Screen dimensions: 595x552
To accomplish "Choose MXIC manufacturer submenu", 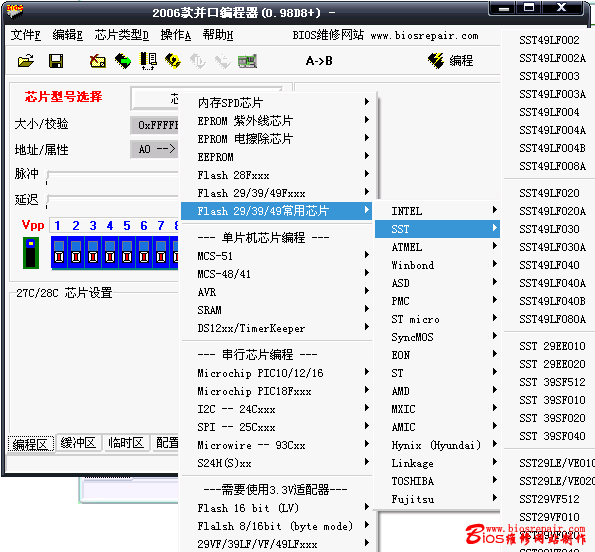I will [437, 409].
